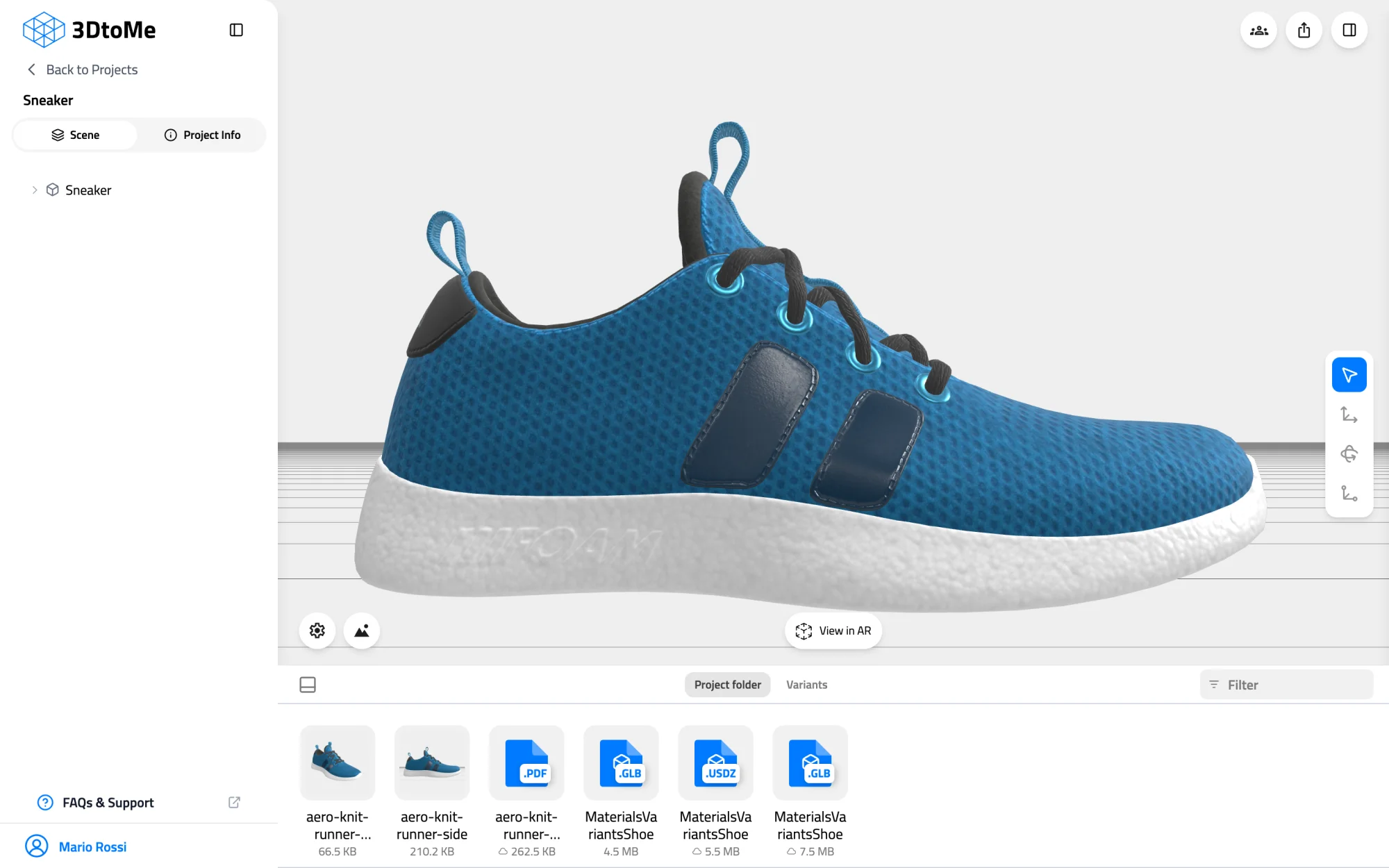
Task: Click the 3DtoMe cube logo
Action: click(x=44, y=30)
